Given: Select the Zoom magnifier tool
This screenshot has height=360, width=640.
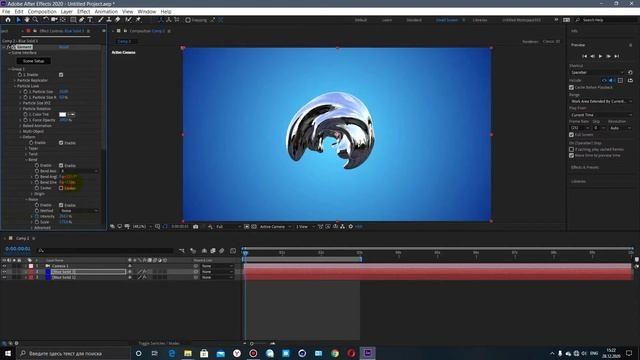Looking at the screenshot, I should click(x=36, y=20).
